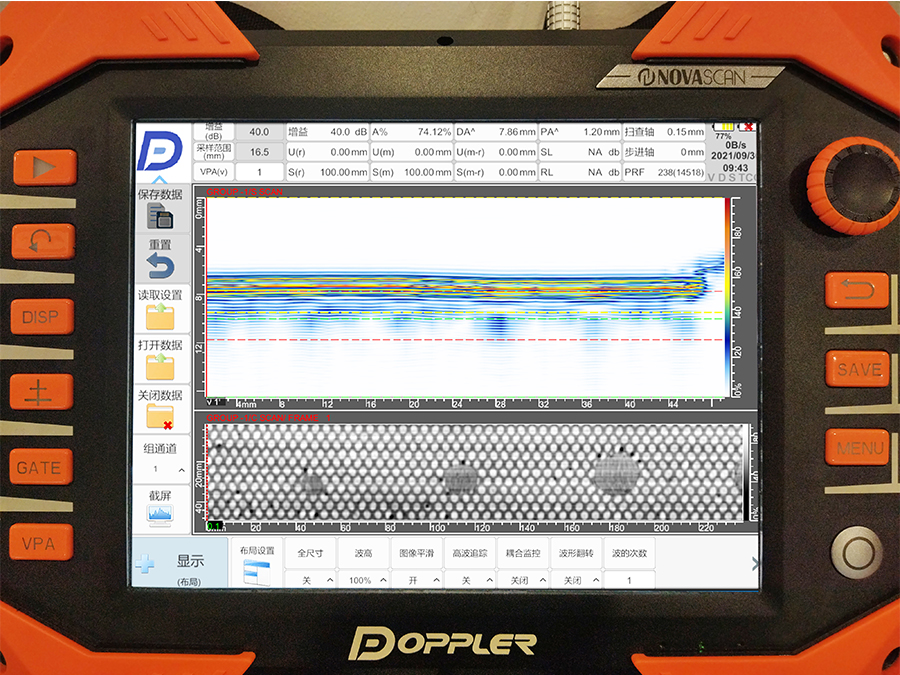Click the GROUP -1/C SCAN/ FRAME title
The height and width of the screenshot is (675, 900).
click(x=268, y=418)
